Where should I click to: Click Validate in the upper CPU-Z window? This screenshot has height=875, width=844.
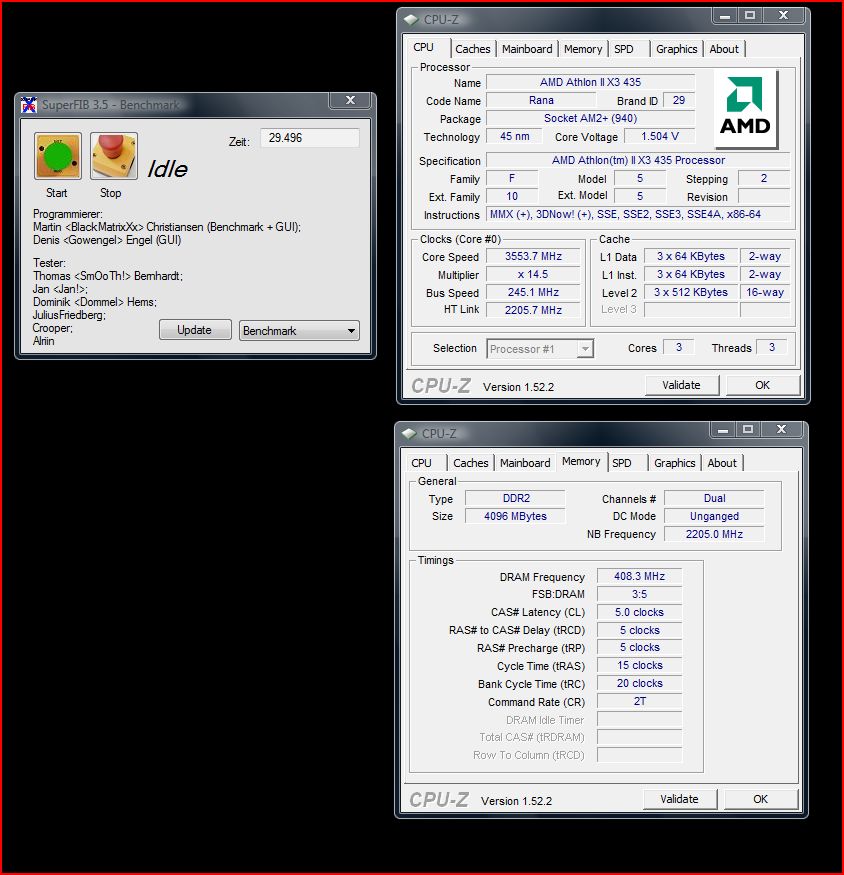681,385
